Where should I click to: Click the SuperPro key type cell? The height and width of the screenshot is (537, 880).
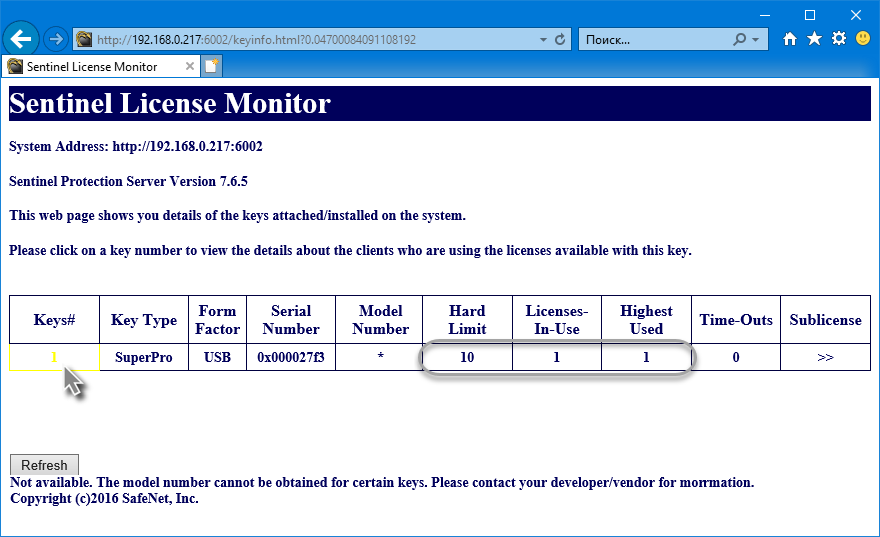click(144, 357)
